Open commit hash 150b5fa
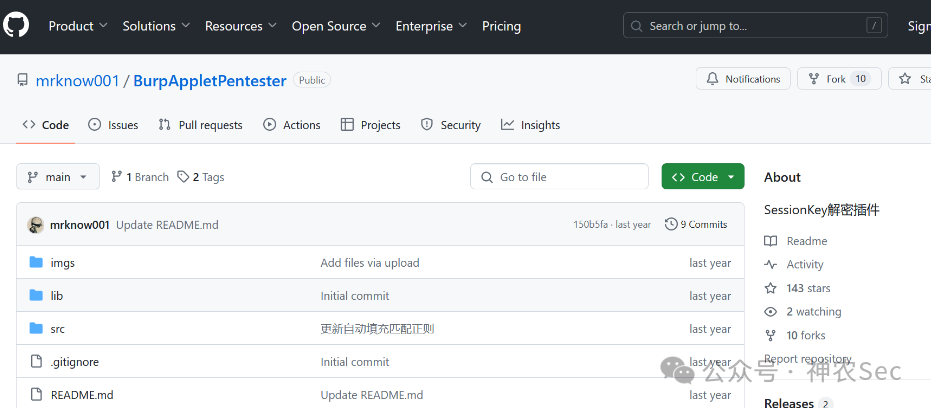This screenshot has height=408, width=931. (590, 224)
